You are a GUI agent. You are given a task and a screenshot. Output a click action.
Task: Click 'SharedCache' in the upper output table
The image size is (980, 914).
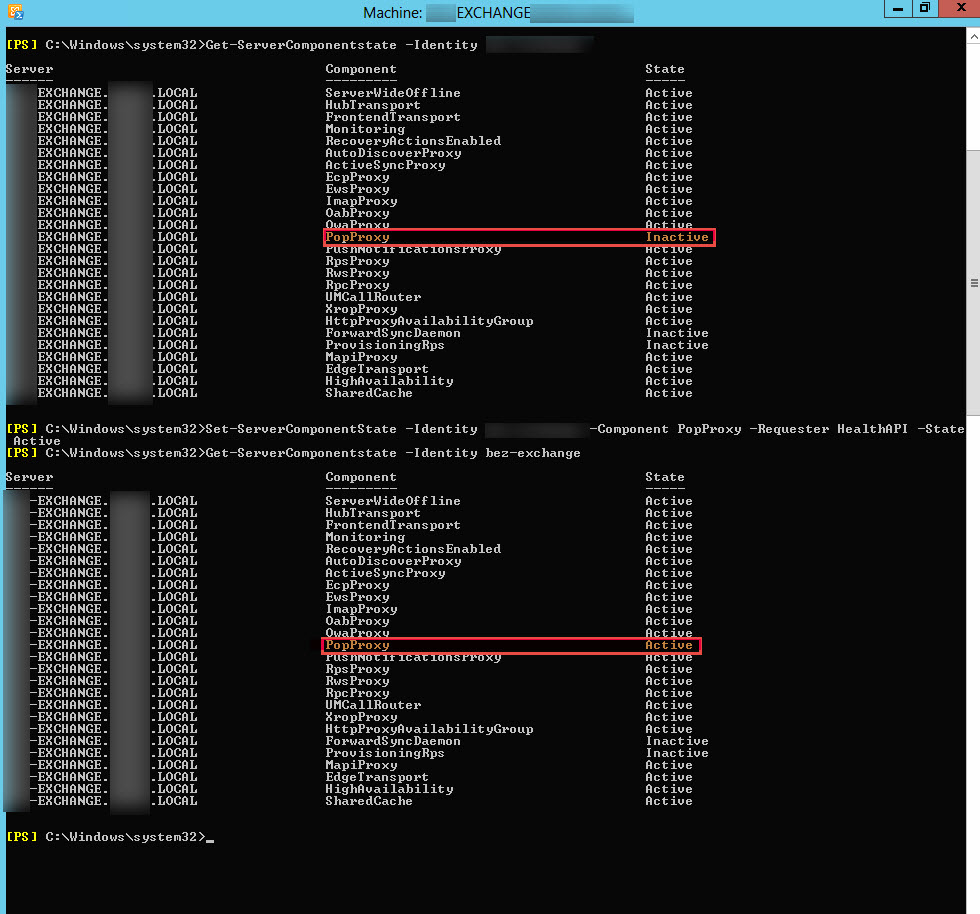[x=369, y=393]
